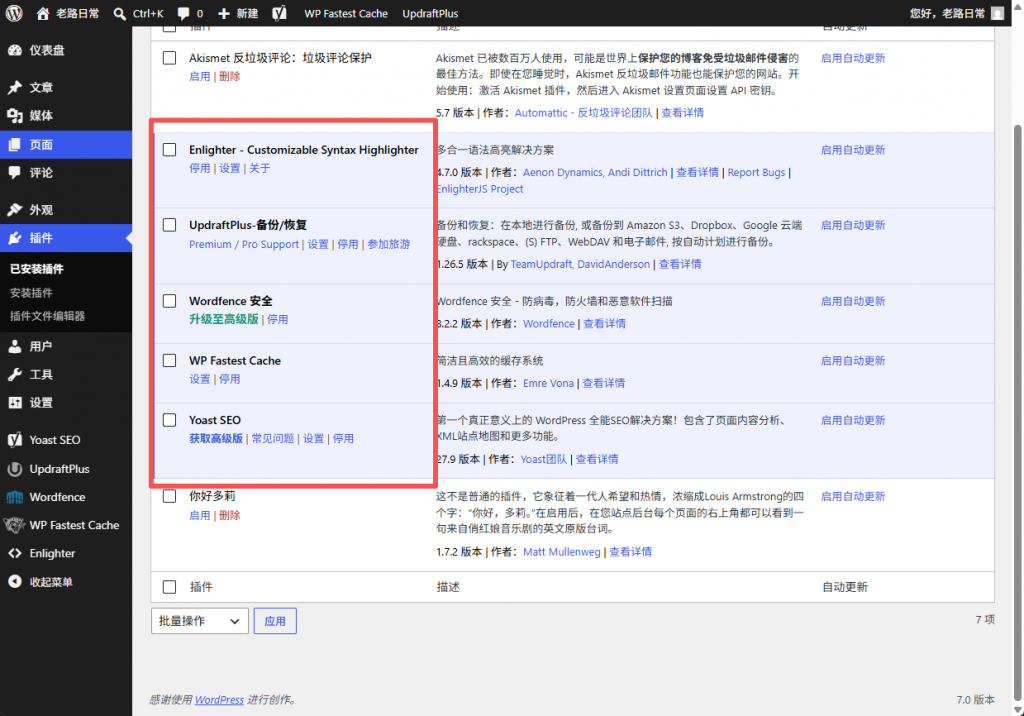1024x716 pixels.
Task: Click the Wordfence sidebar icon
Action: pos(15,497)
